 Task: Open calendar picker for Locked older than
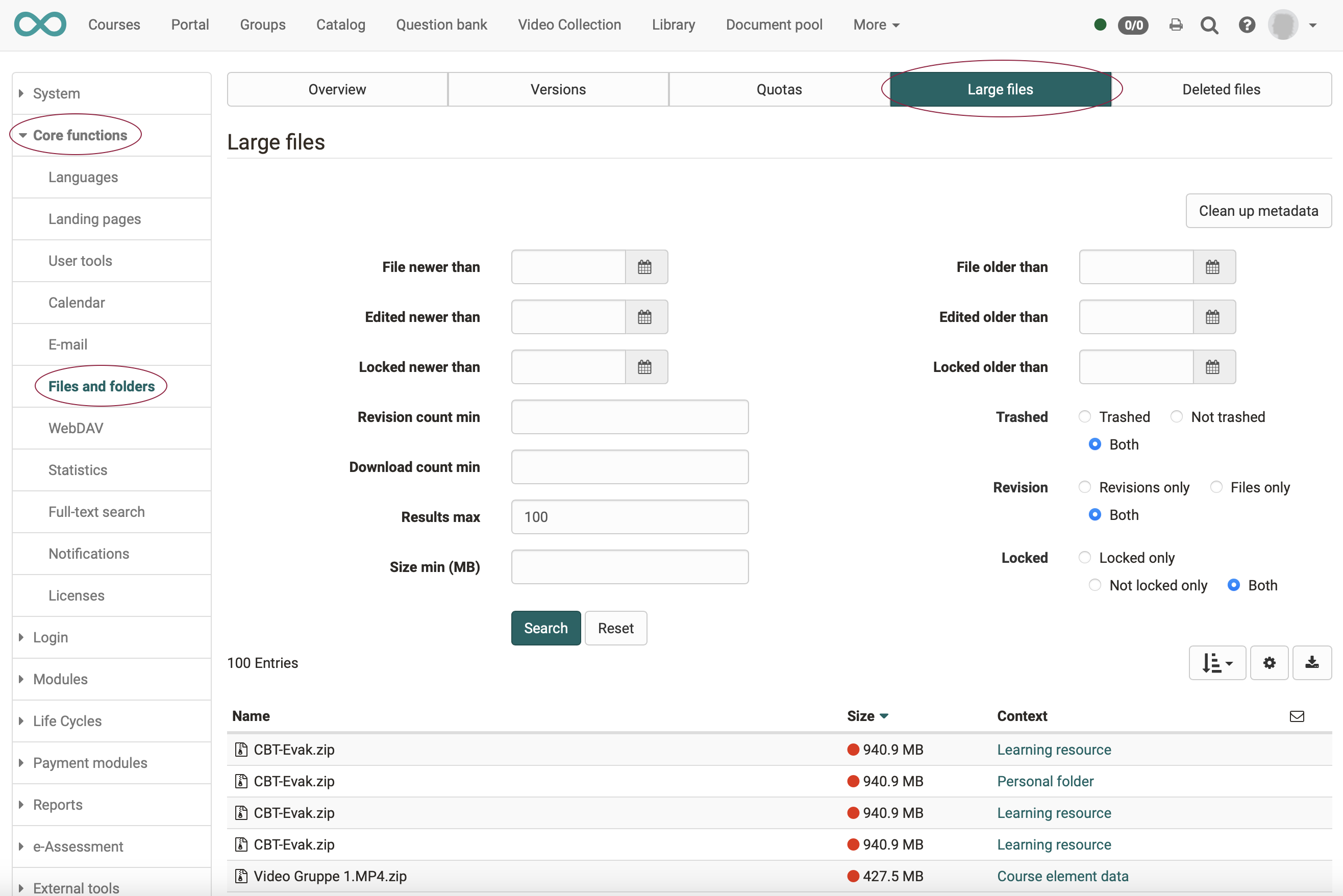[1213, 367]
